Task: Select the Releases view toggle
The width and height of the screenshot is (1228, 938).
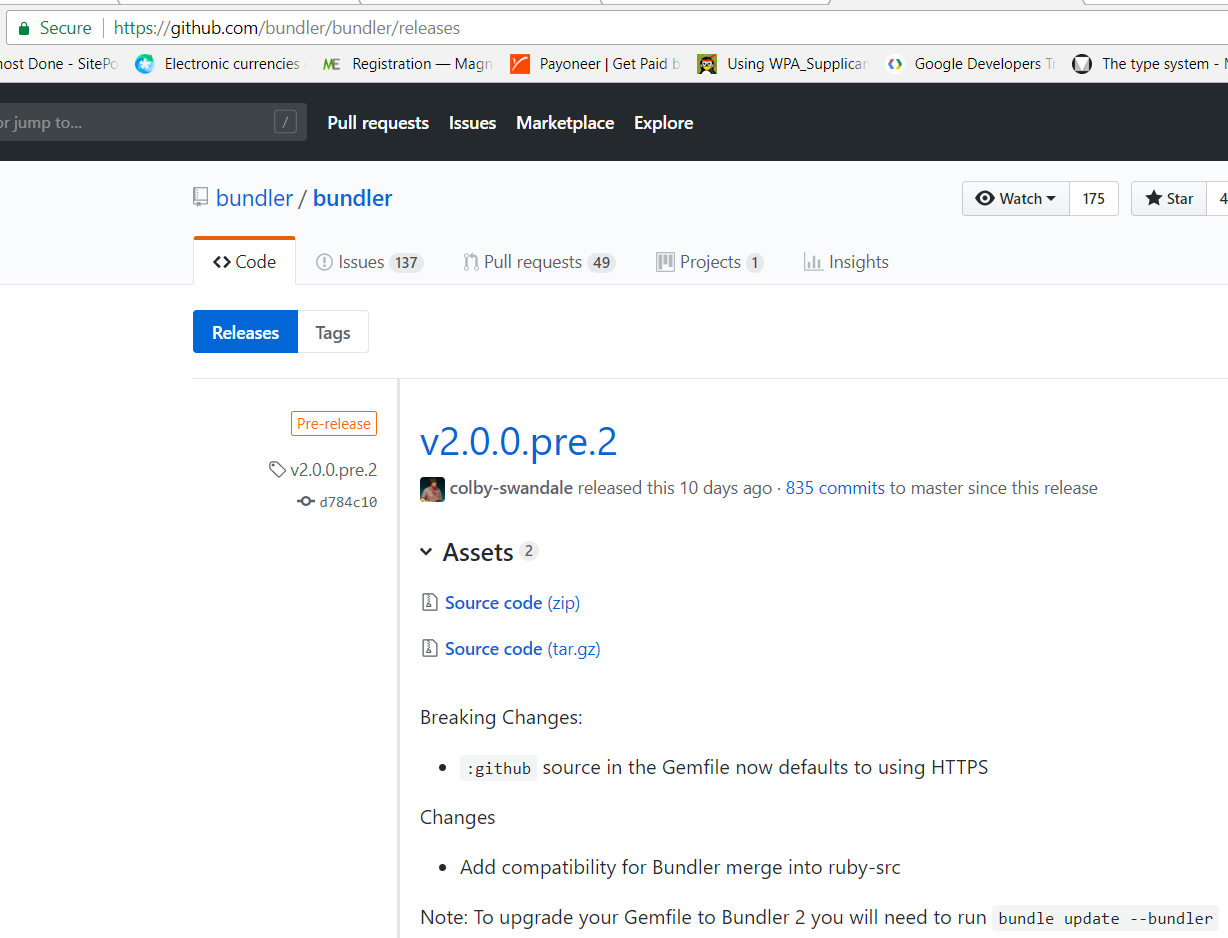Action: tap(245, 331)
